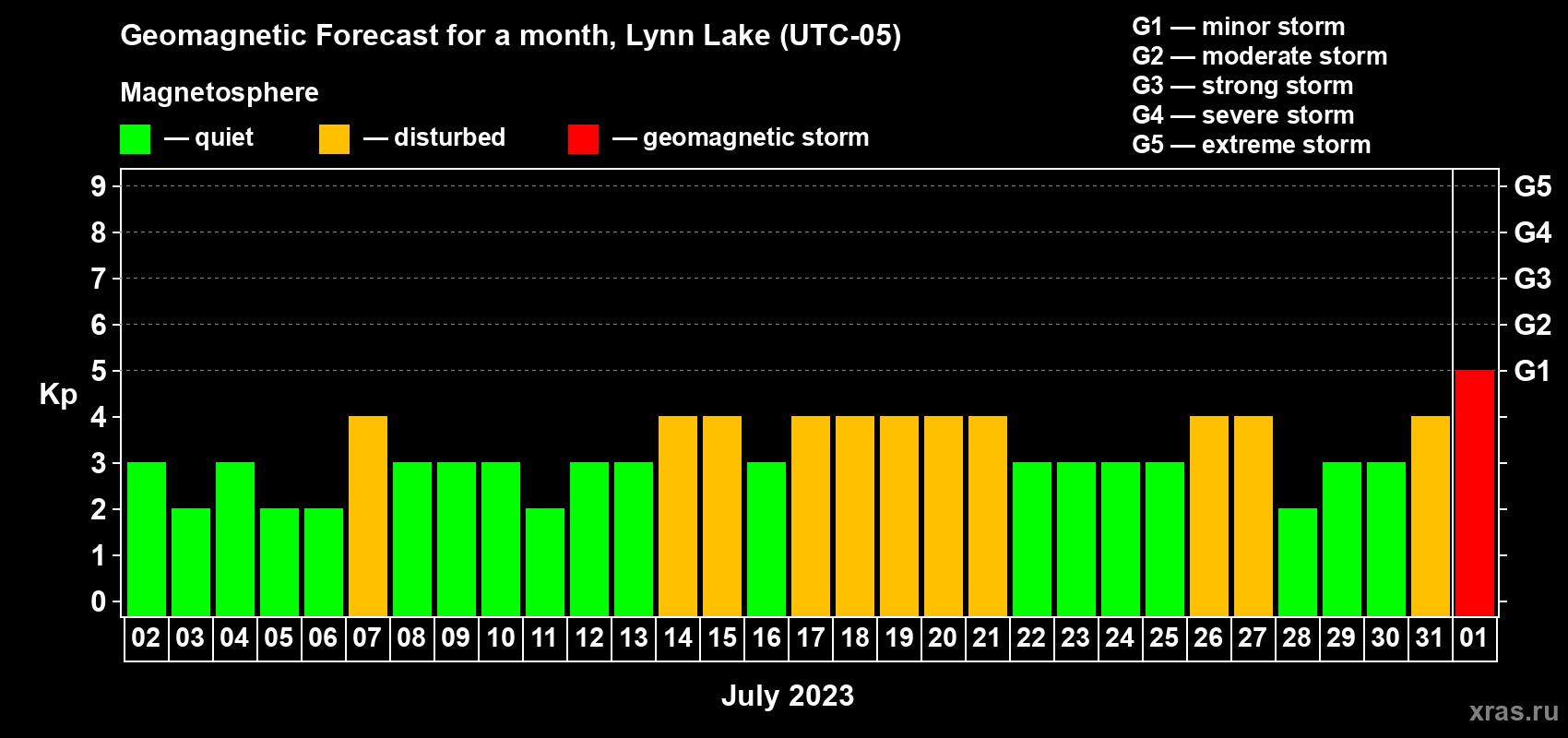Screen dimensions: 1568x738
Task: Select the orange bar for day 26
Action: [1209, 516]
